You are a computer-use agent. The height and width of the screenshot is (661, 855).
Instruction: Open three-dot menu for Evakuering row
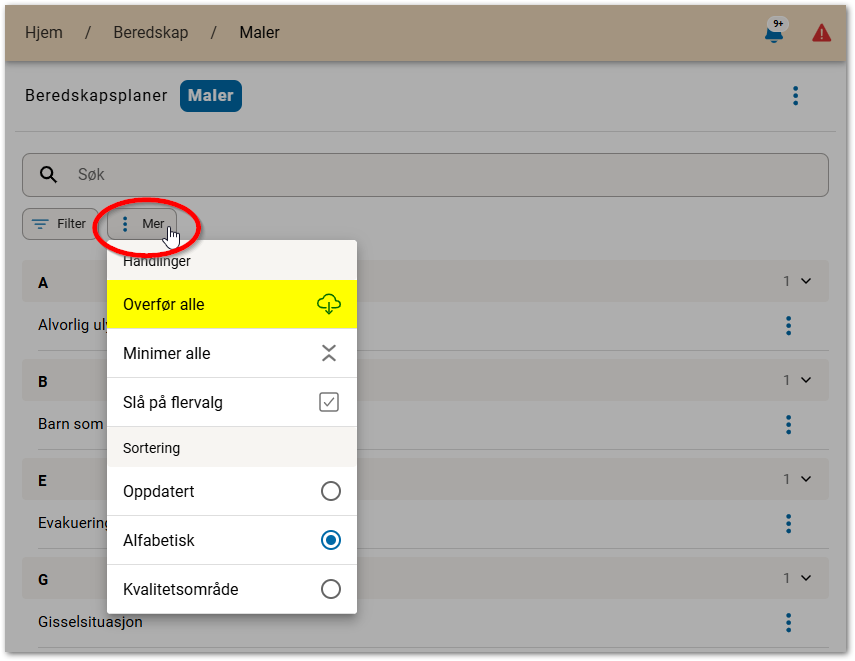788,523
